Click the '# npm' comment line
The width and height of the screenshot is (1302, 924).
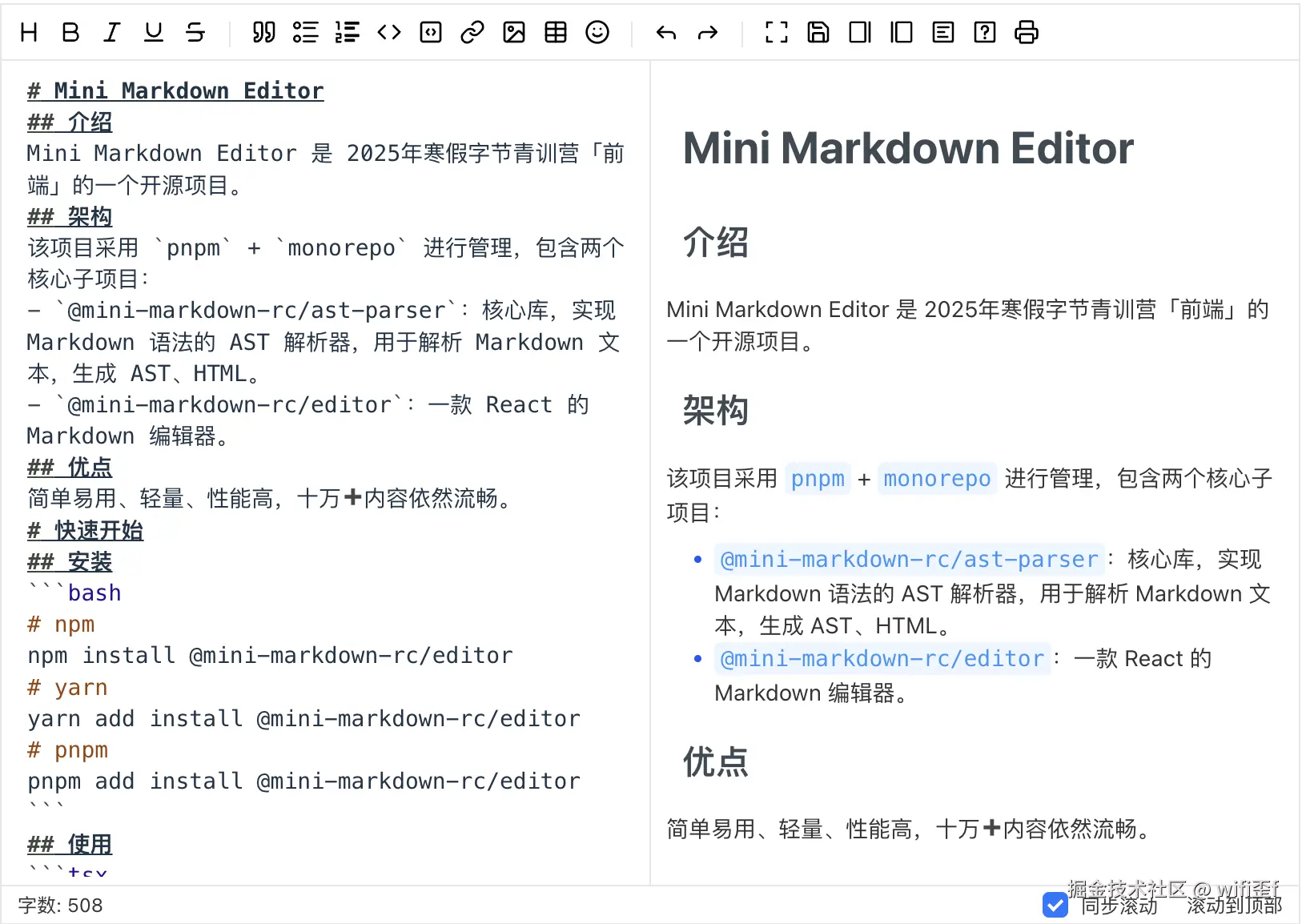click(x=61, y=624)
